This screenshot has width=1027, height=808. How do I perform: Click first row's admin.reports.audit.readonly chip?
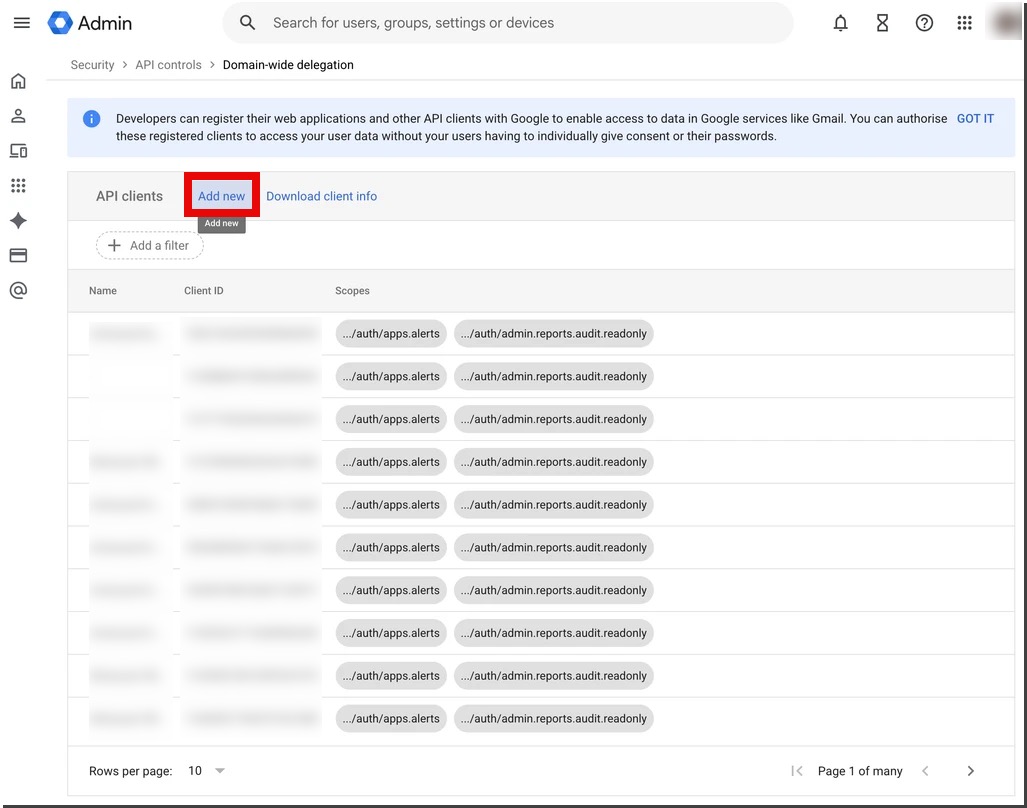pos(553,334)
